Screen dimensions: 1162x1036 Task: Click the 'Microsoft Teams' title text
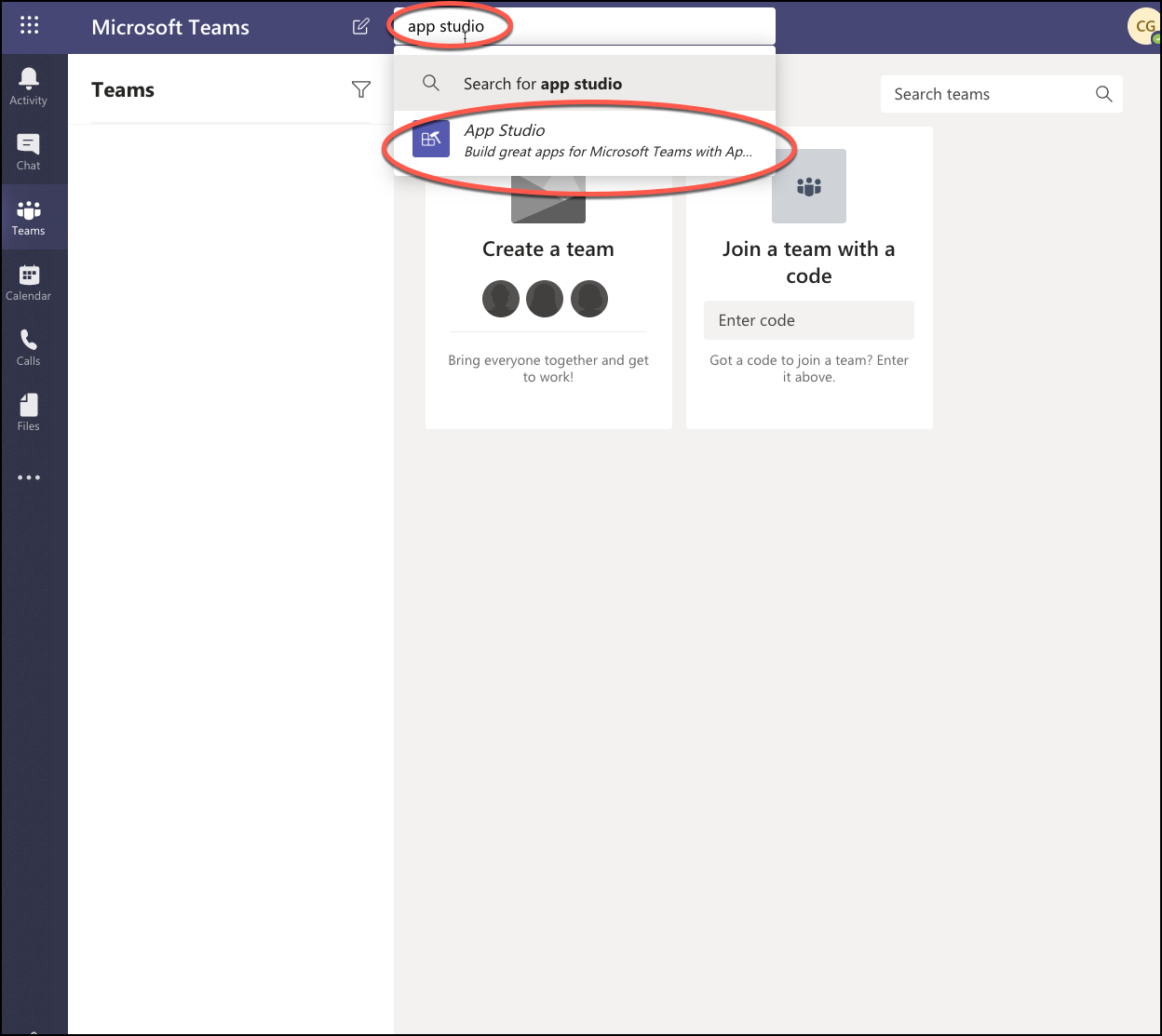(x=170, y=27)
